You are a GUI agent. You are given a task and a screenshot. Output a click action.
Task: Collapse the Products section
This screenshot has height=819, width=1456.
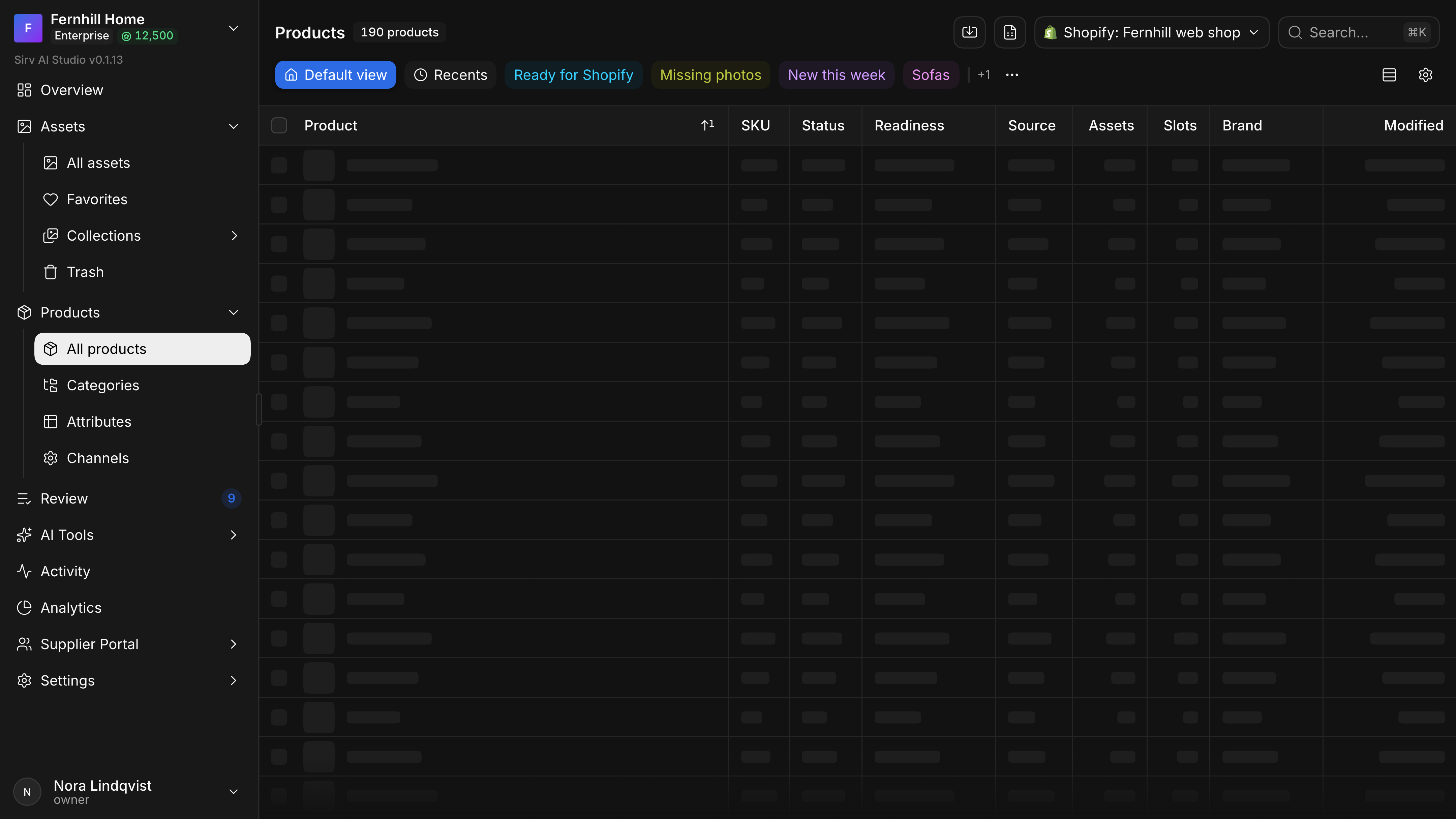click(233, 312)
